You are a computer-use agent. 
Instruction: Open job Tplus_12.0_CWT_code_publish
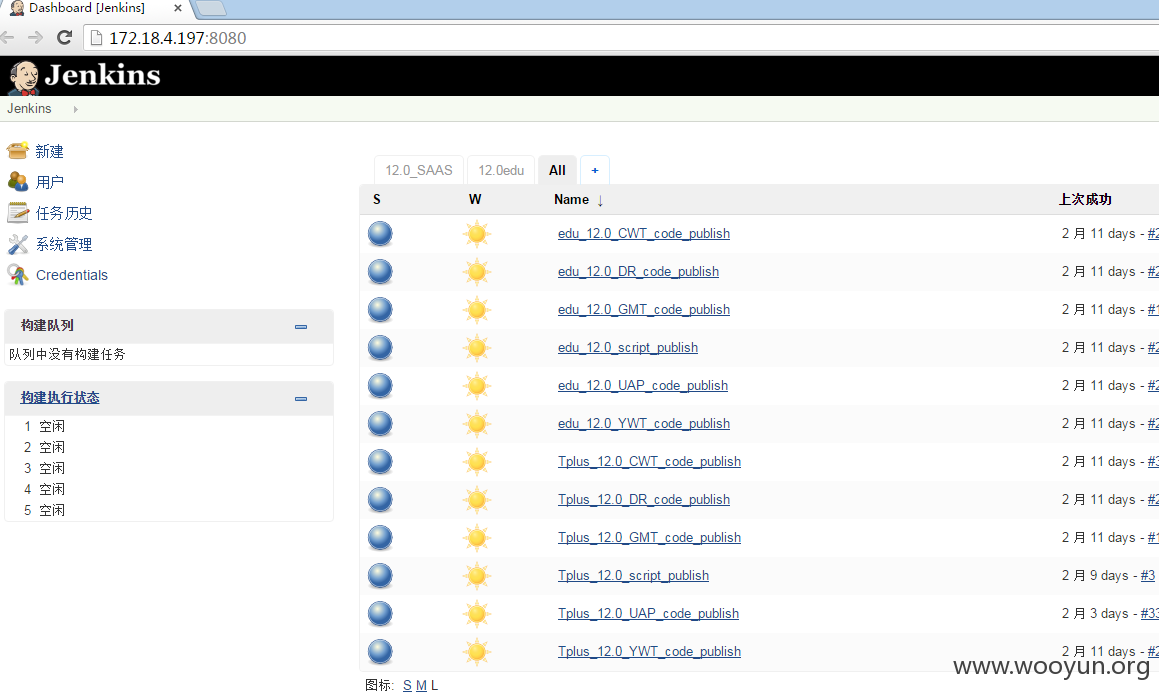(x=650, y=461)
